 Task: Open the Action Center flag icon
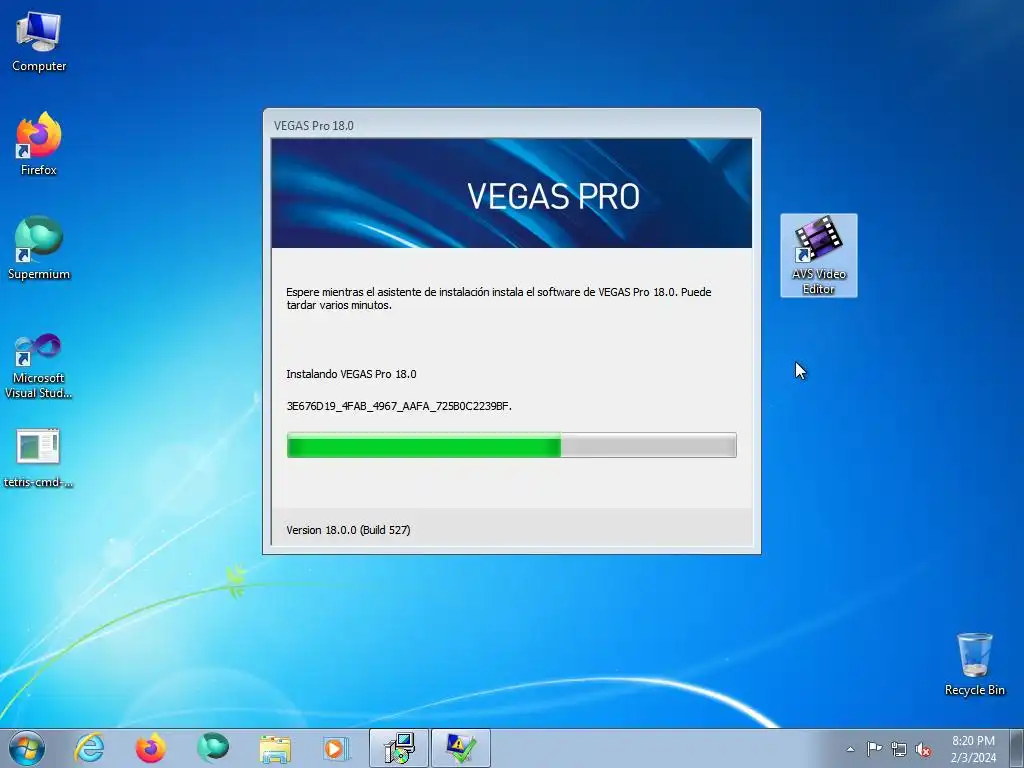click(x=874, y=749)
